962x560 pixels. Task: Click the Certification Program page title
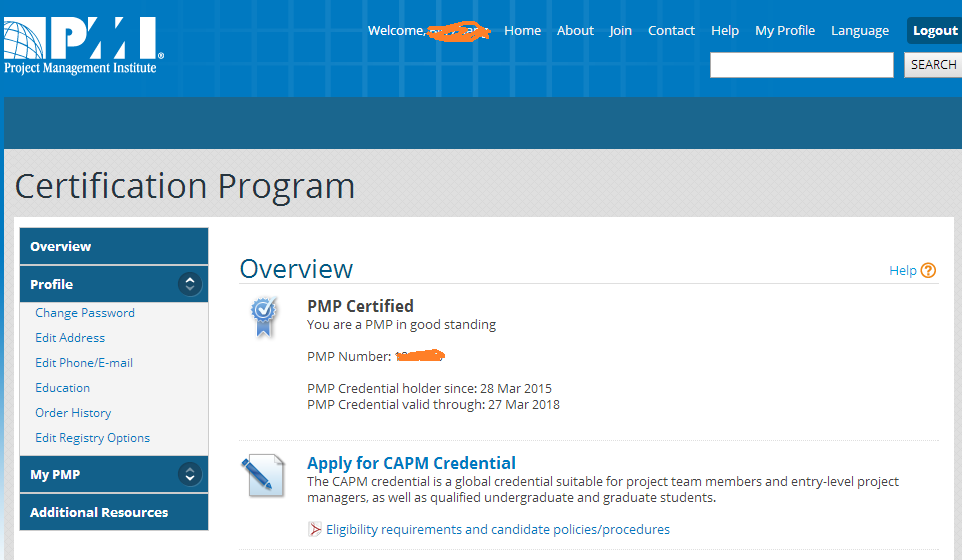[185, 186]
